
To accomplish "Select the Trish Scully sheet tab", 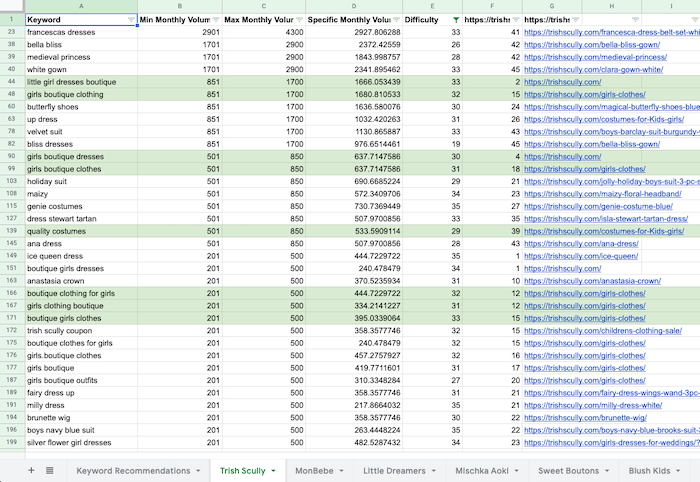I will point(242,471).
